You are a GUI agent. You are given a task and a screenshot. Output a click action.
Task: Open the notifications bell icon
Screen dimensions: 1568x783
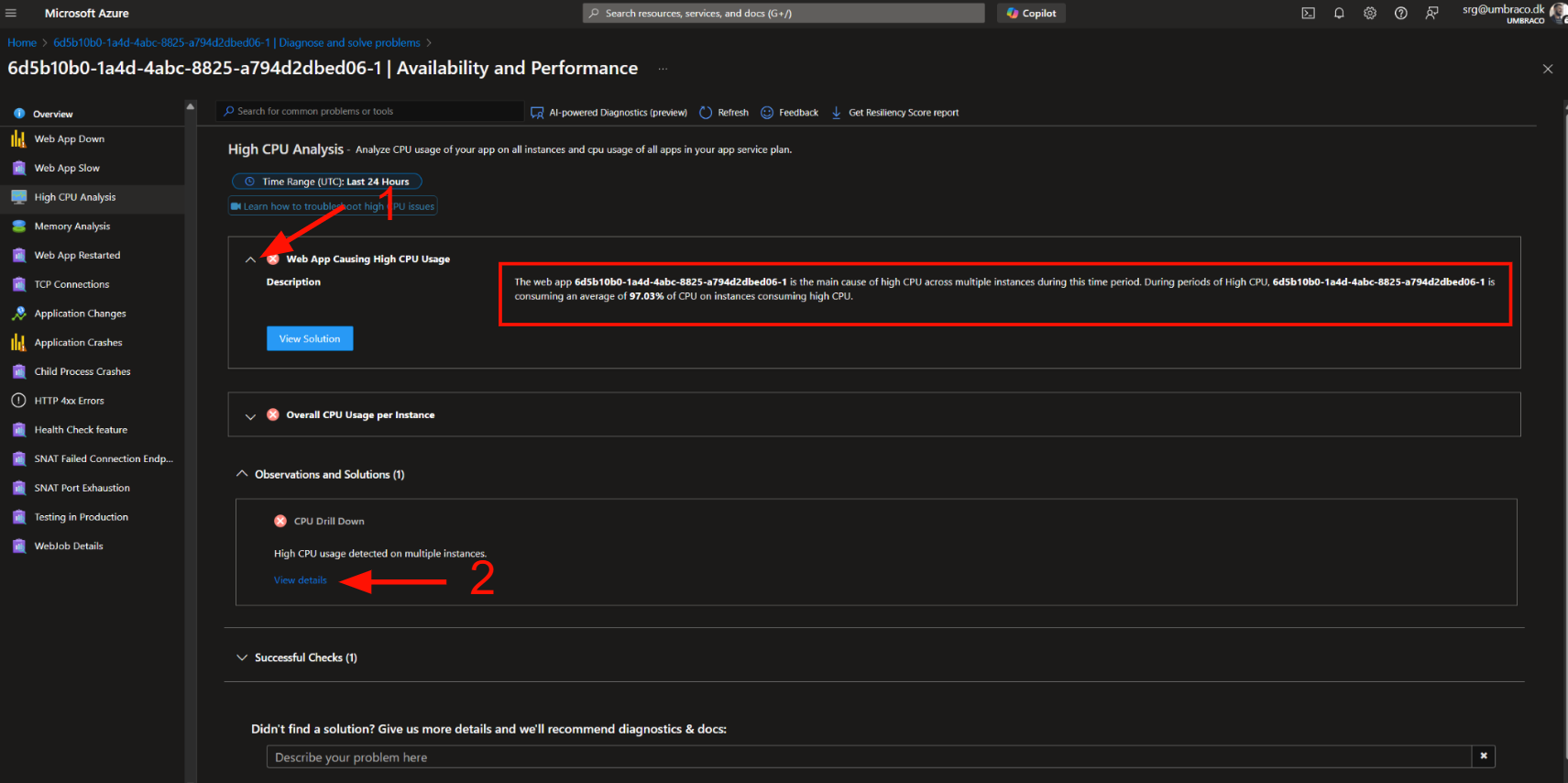[1339, 13]
